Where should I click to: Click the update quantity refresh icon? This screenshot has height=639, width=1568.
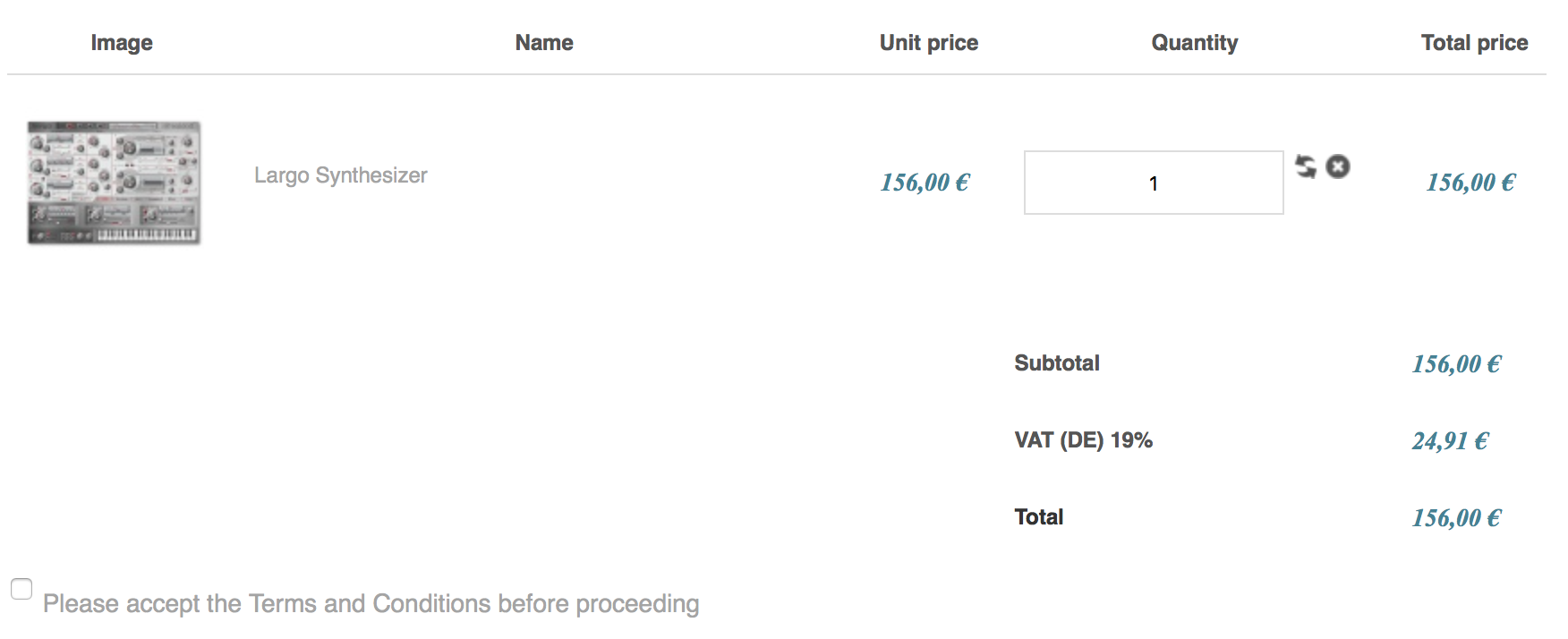(x=1306, y=166)
